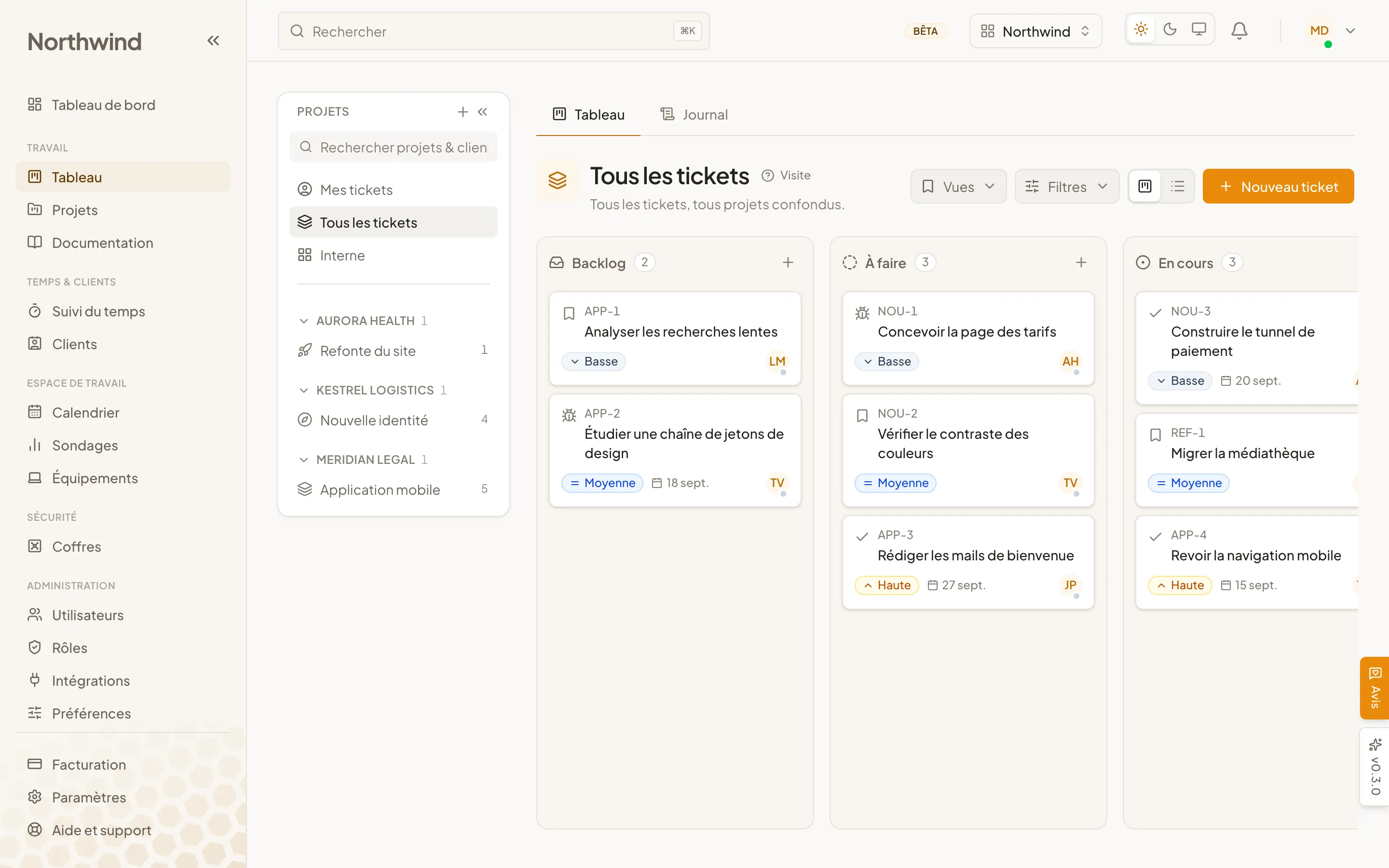The width and height of the screenshot is (1389, 868).
Task: Collapse the Aurora Health client group
Action: point(304,321)
